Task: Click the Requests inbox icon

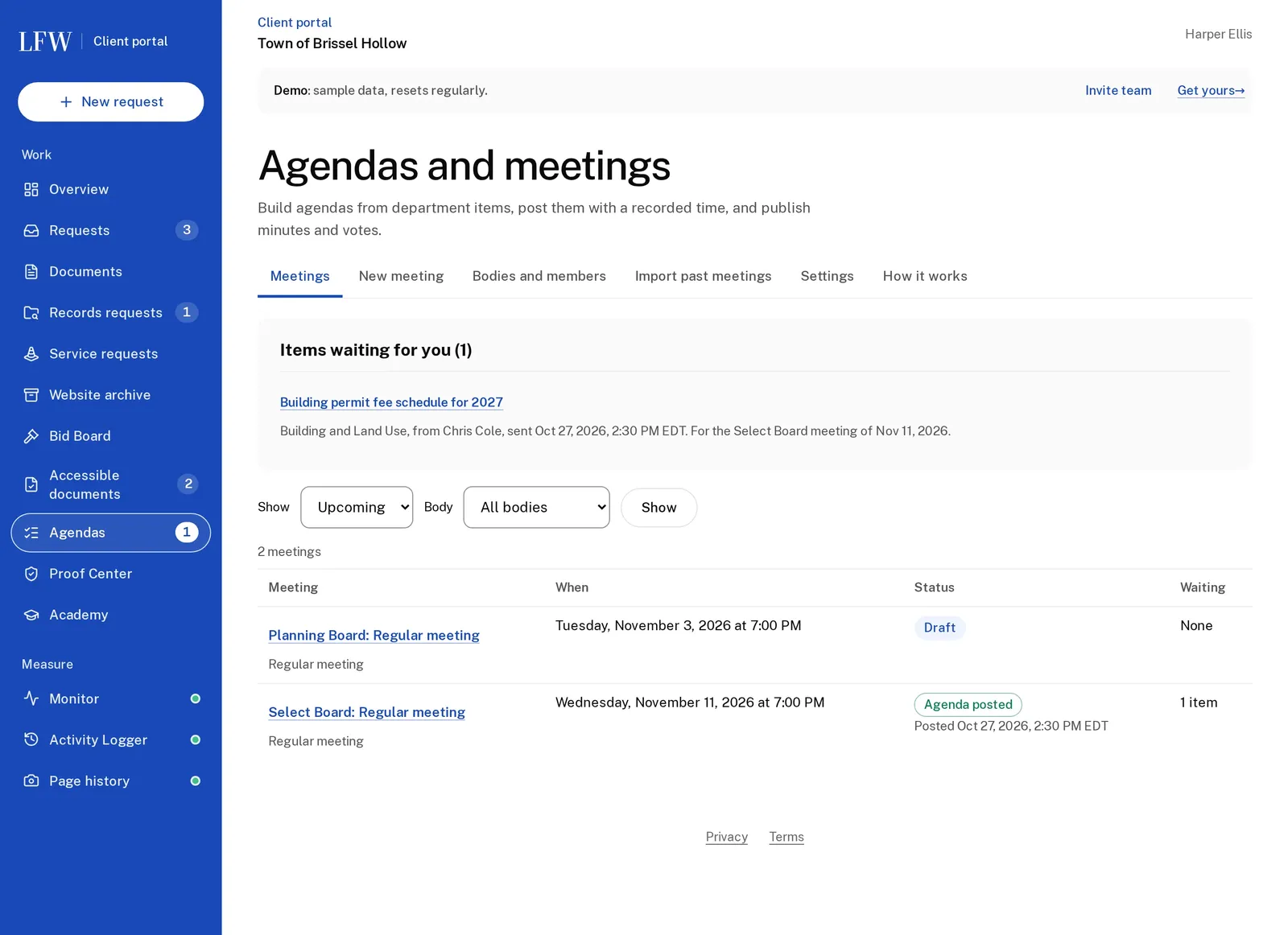Action: tap(31, 230)
